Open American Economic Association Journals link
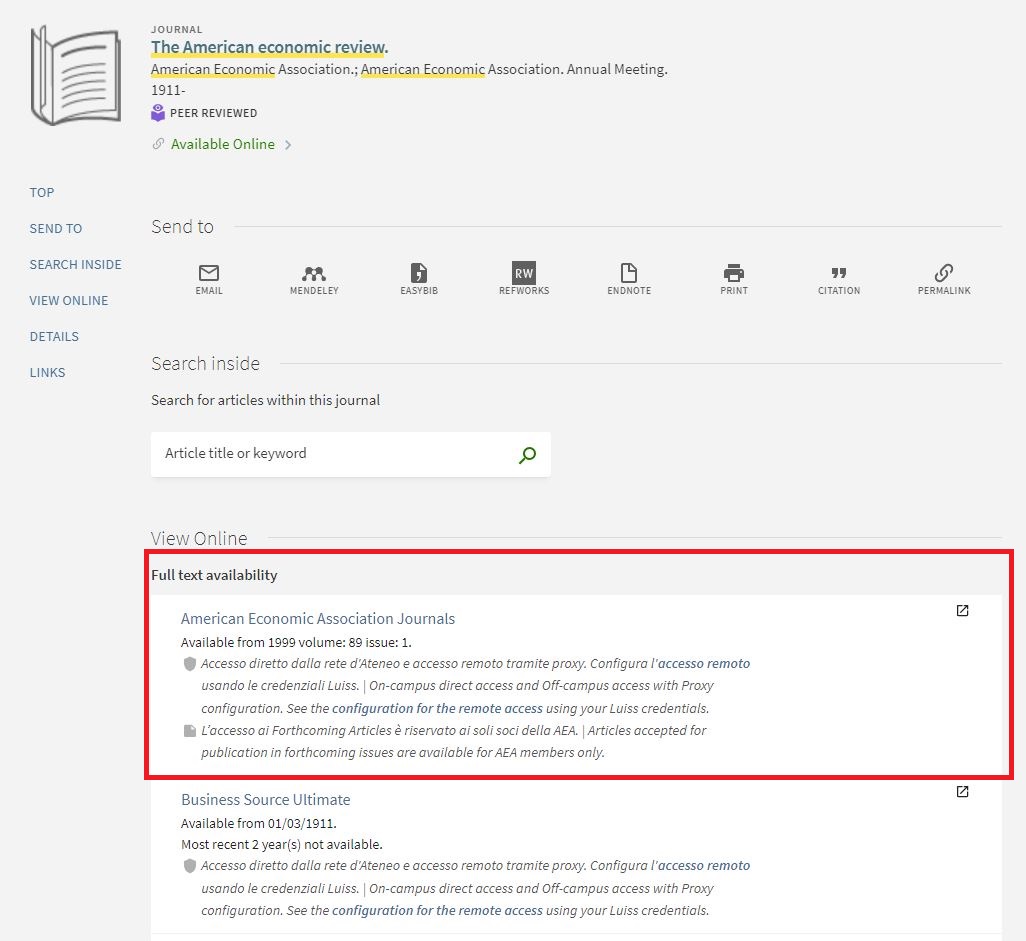1026x941 pixels. 317,618
